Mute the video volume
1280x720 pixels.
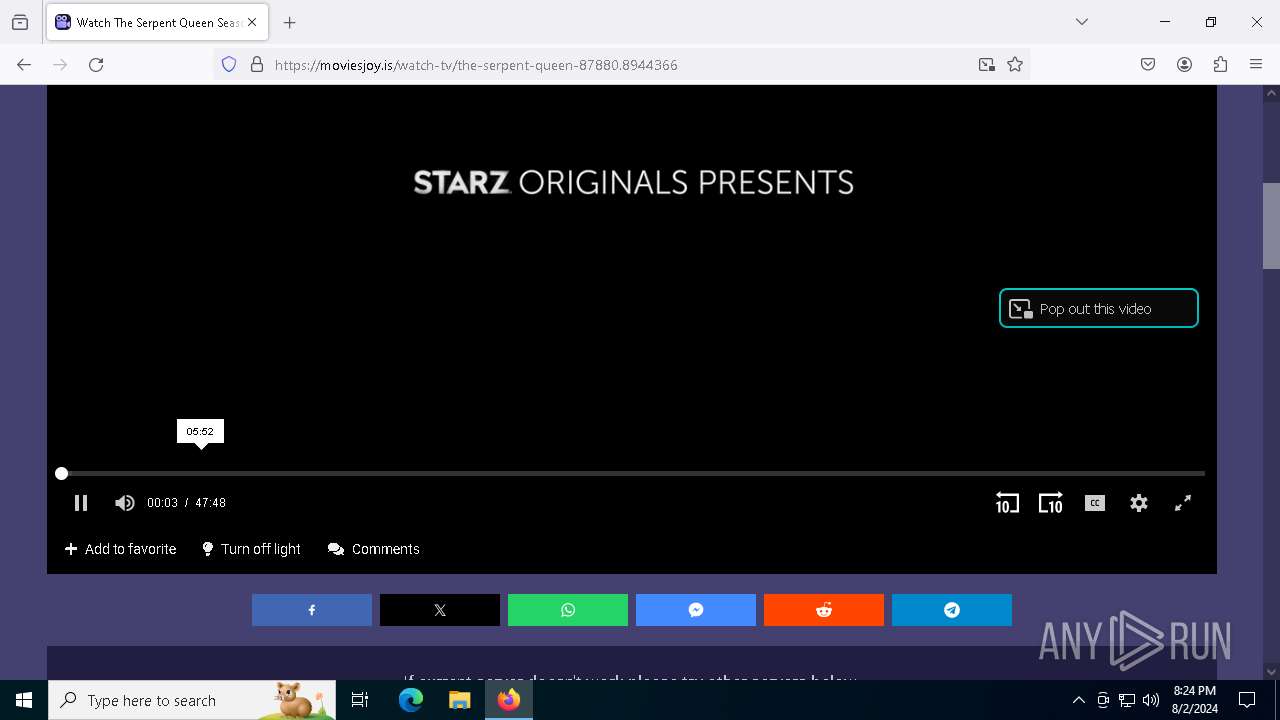[124, 503]
